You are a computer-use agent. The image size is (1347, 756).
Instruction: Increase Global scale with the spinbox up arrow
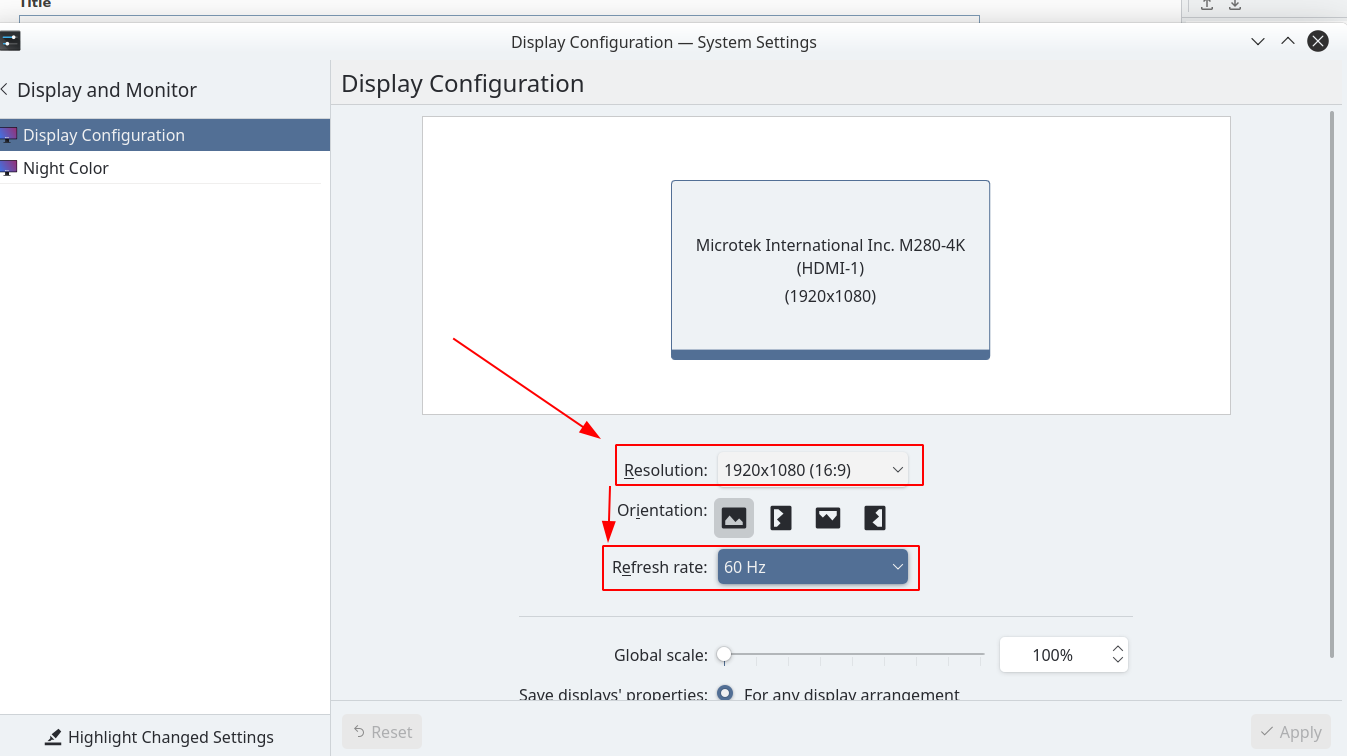[x=1118, y=649]
